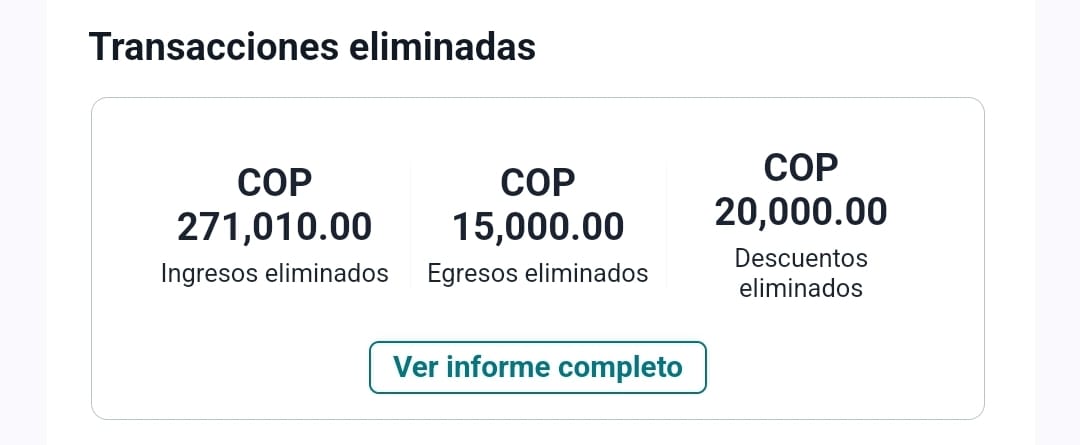This screenshot has width=1080, height=445.
Task: Click the COP currency code above 20,000.00
Action: click(800, 168)
